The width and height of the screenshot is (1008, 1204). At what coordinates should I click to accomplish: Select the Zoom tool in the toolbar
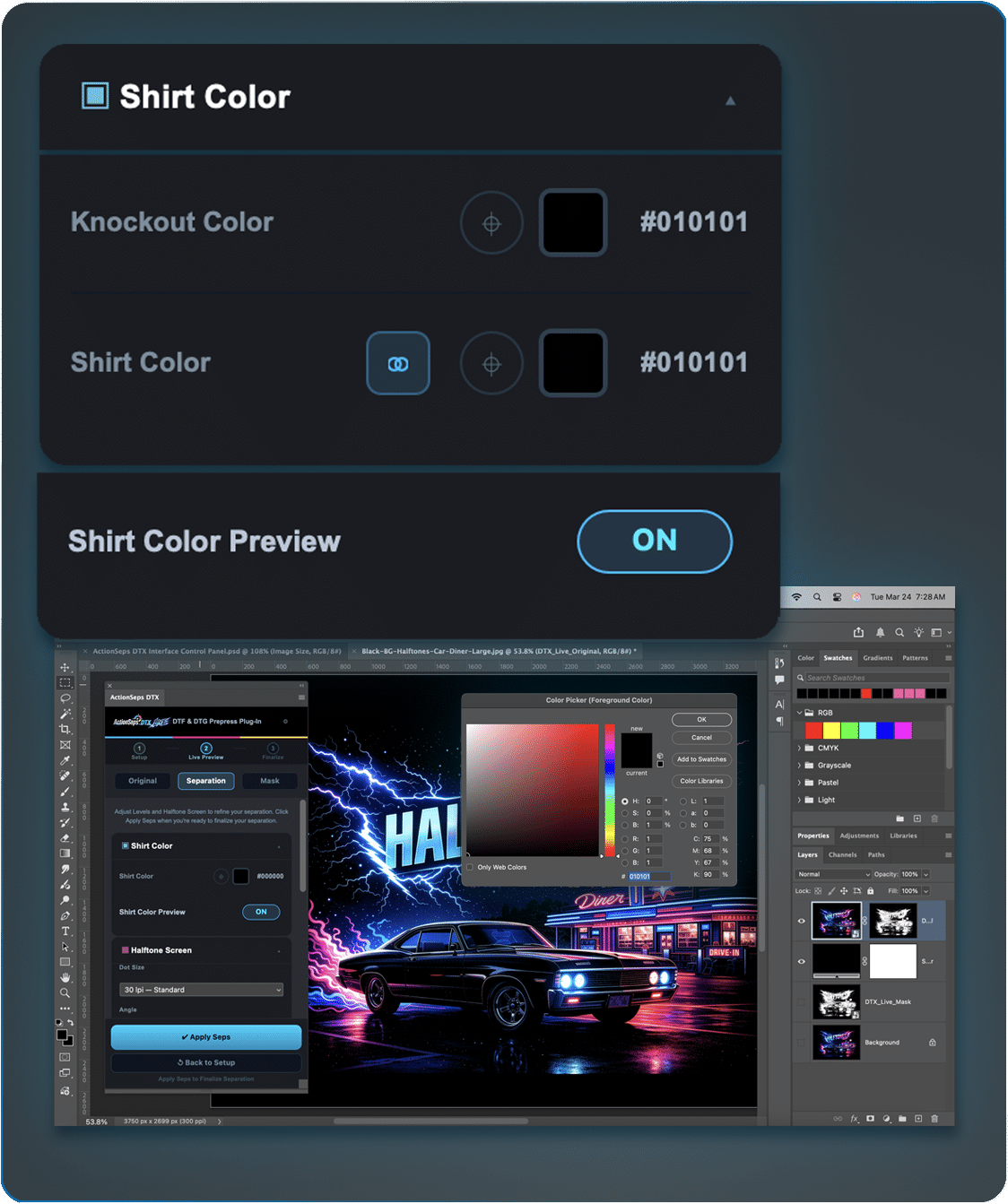coord(65,992)
